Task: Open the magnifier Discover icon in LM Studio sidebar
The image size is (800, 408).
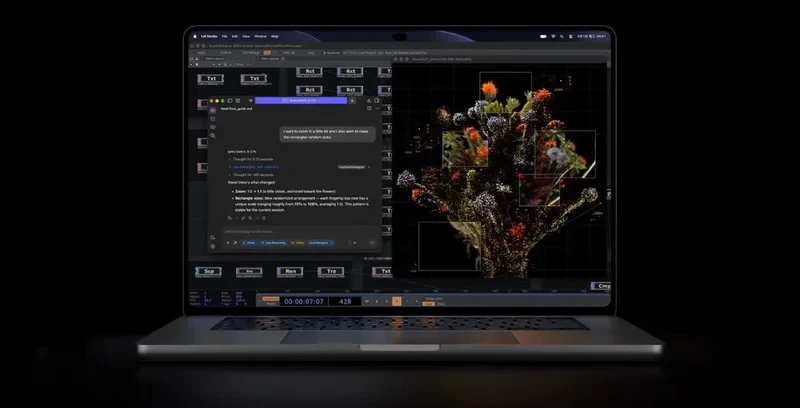Action: click(x=213, y=136)
